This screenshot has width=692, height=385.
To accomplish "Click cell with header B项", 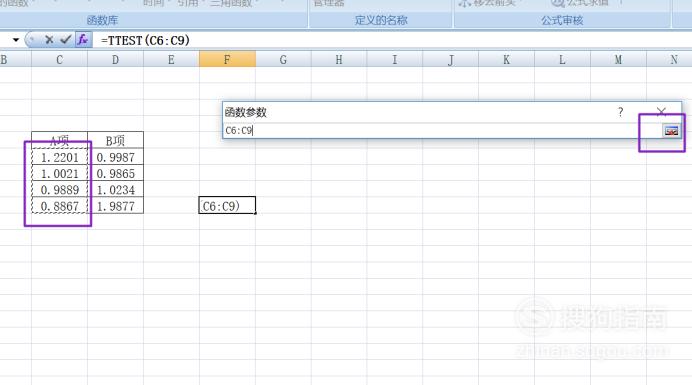I will [x=115, y=140].
